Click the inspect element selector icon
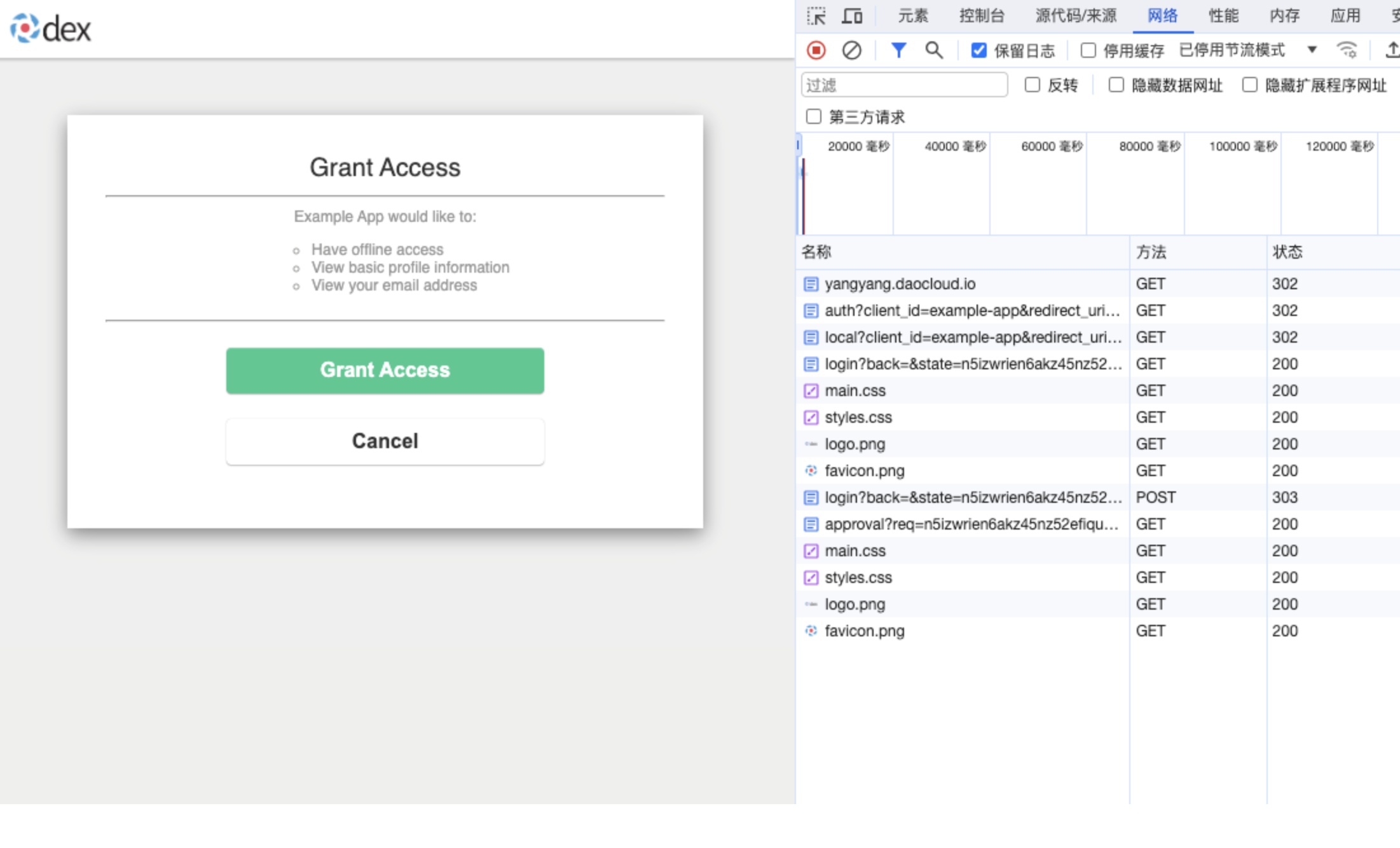The image size is (1400, 848). tap(816, 16)
